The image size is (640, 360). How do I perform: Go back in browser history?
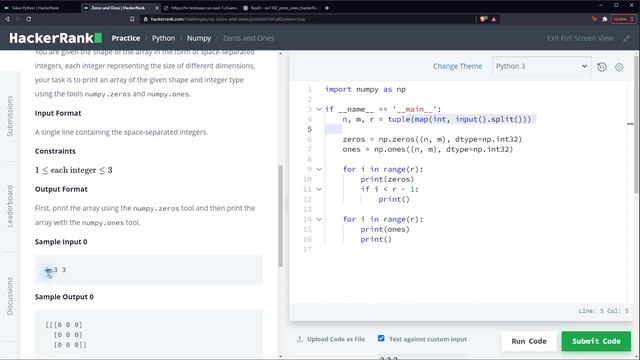point(7,19)
